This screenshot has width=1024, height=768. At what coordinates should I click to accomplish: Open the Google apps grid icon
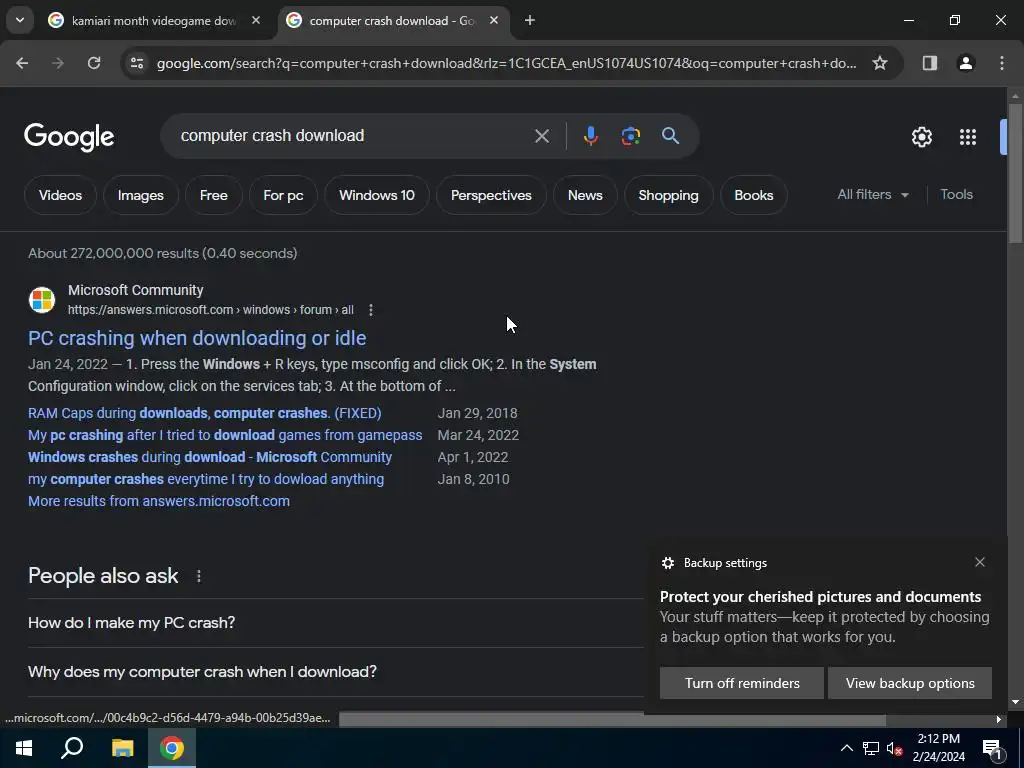click(968, 136)
